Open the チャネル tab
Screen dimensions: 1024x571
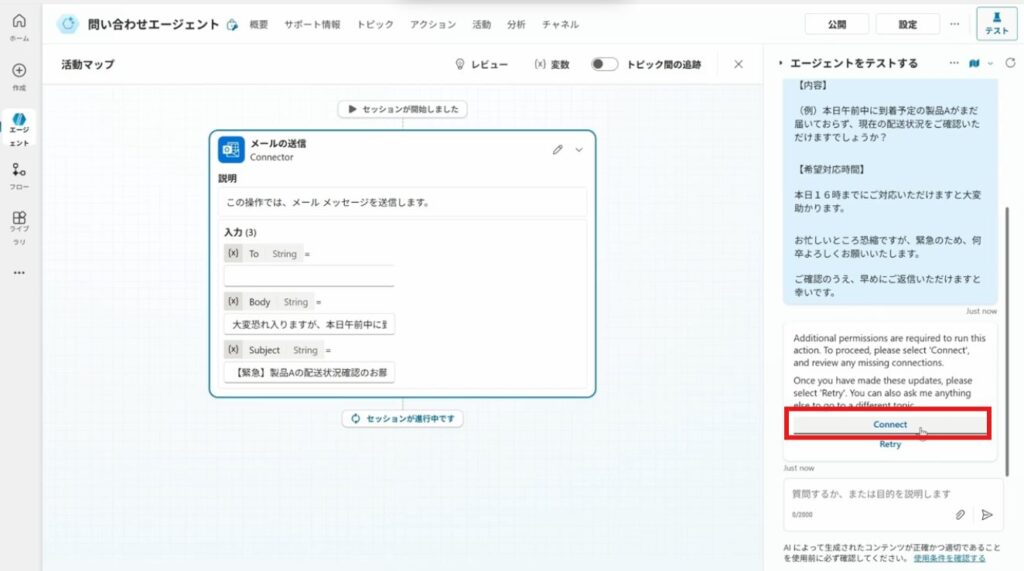coord(560,24)
